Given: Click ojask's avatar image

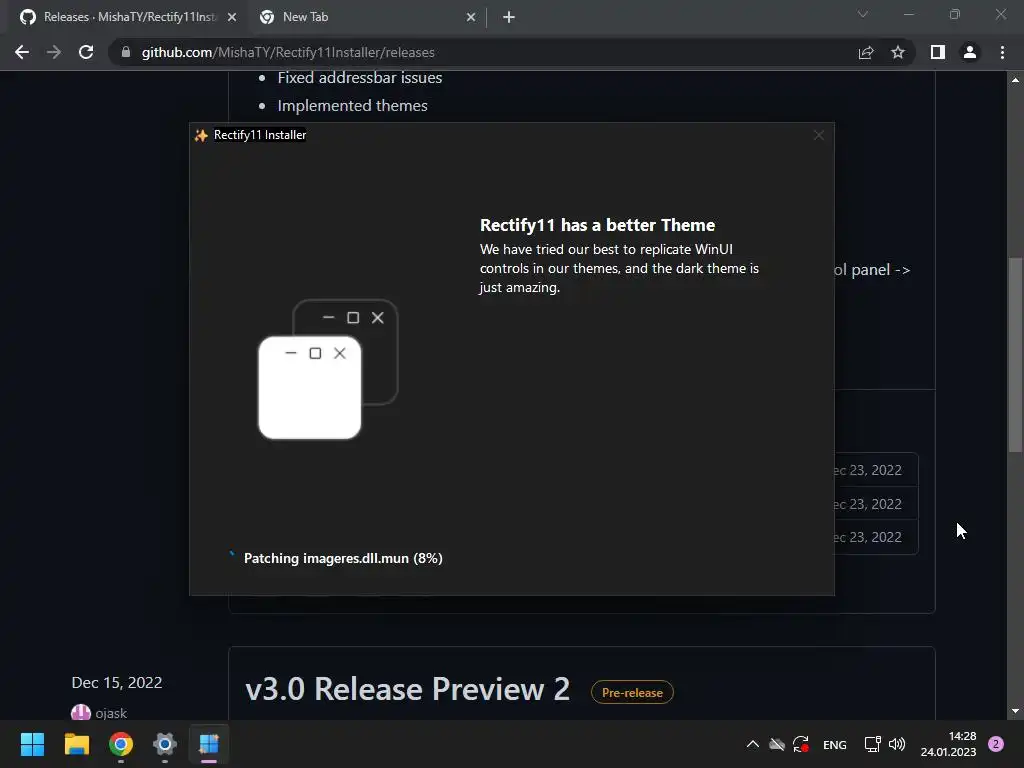Looking at the screenshot, I should click(80, 712).
